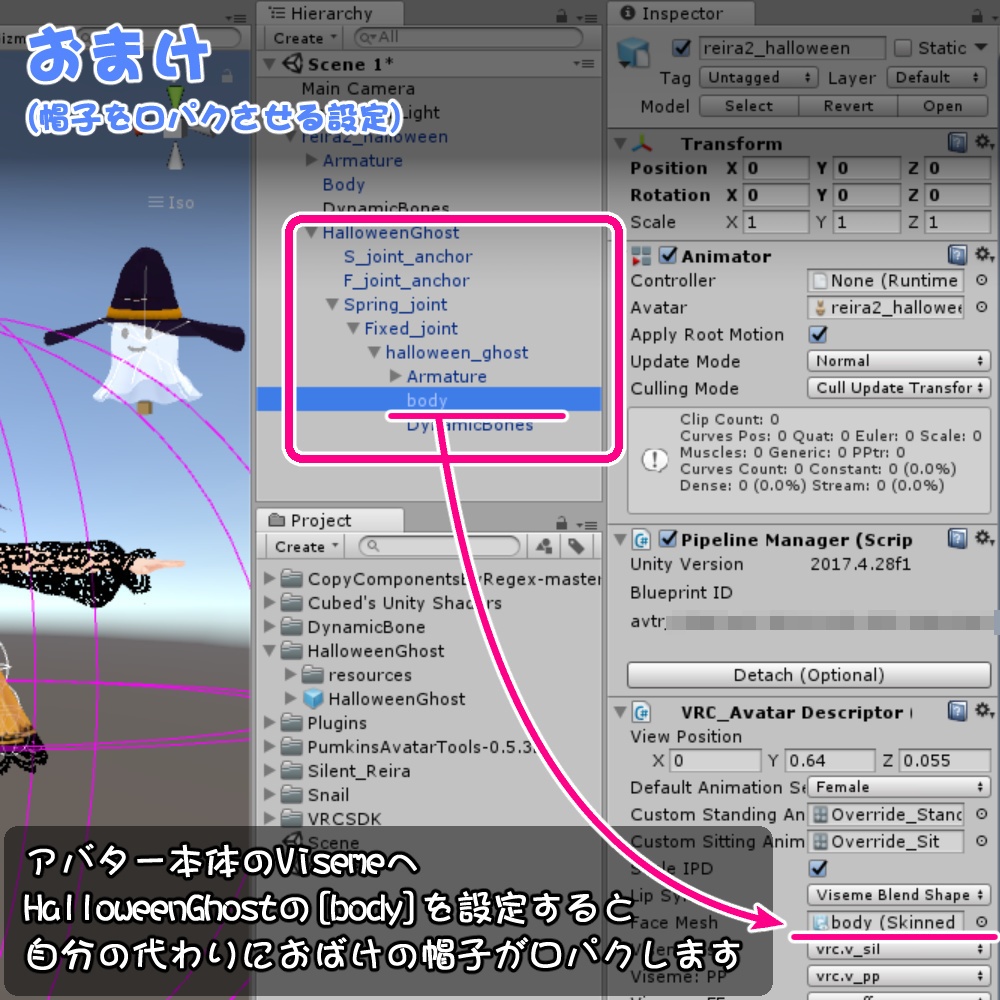Toggle Scale IPD checkbox

click(x=818, y=868)
